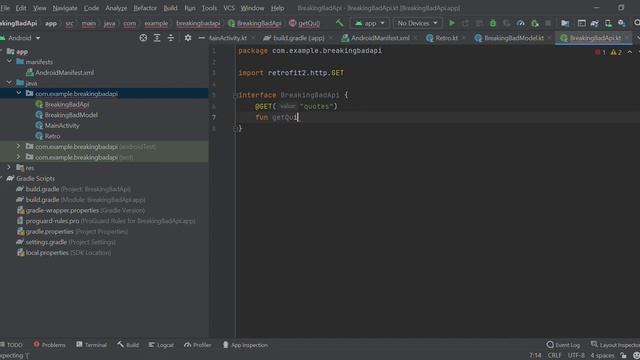640x360 pixels.
Task: Click the 4 spaces indent setting in status bar
Action: click(602, 356)
